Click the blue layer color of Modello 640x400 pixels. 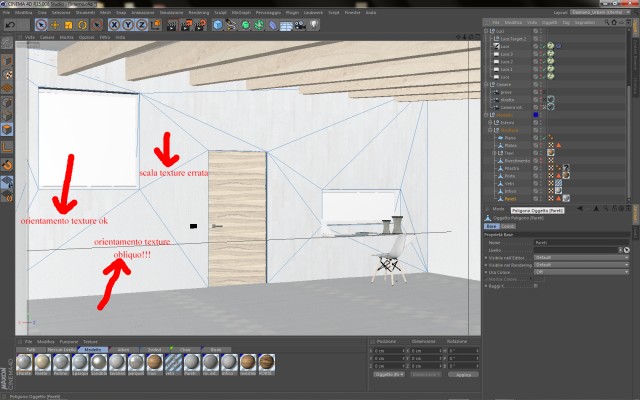[536, 115]
